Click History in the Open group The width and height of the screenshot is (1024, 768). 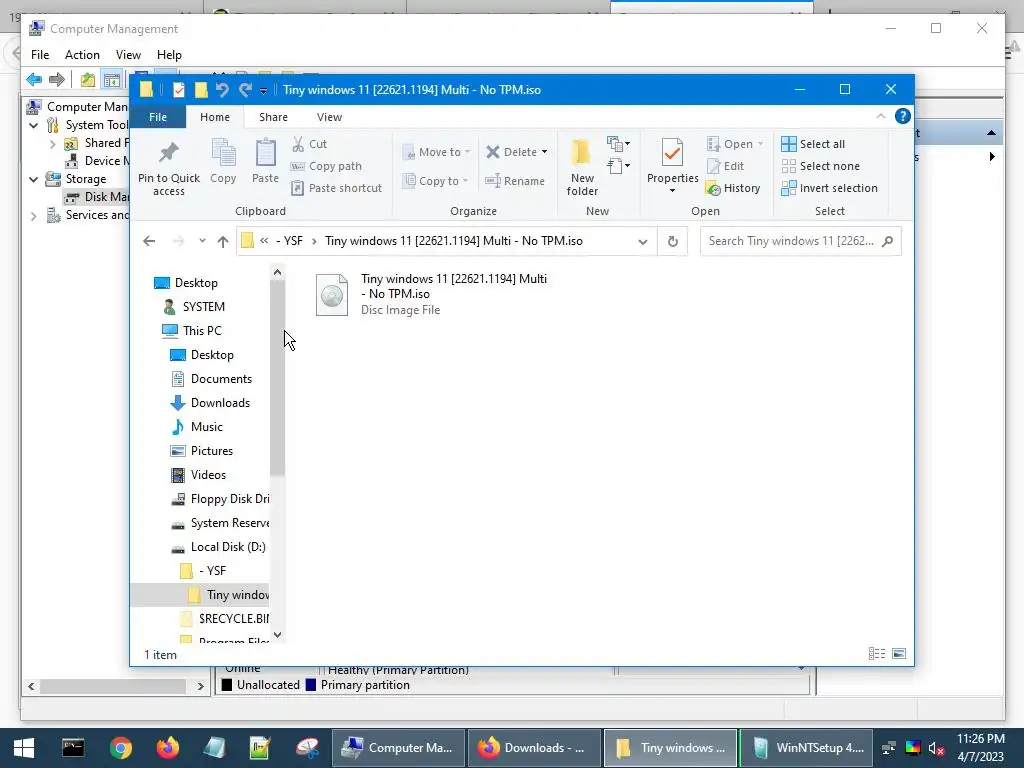[733, 188]
